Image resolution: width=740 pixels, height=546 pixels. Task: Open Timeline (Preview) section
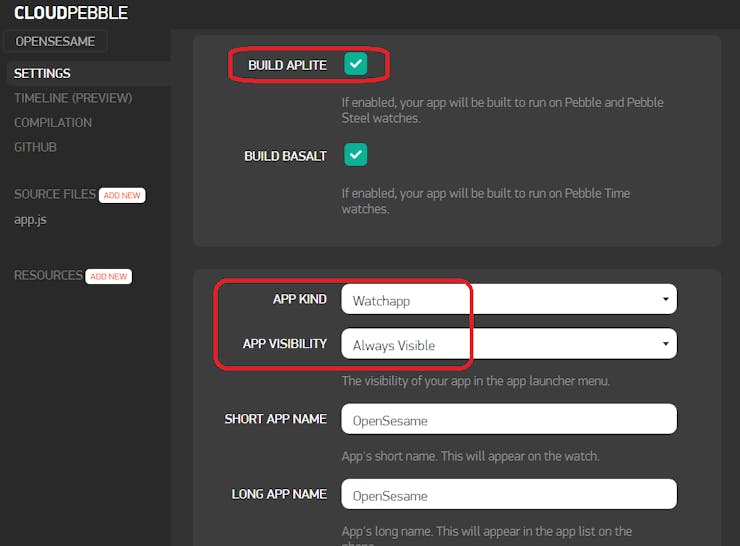[x=73, y=98]
